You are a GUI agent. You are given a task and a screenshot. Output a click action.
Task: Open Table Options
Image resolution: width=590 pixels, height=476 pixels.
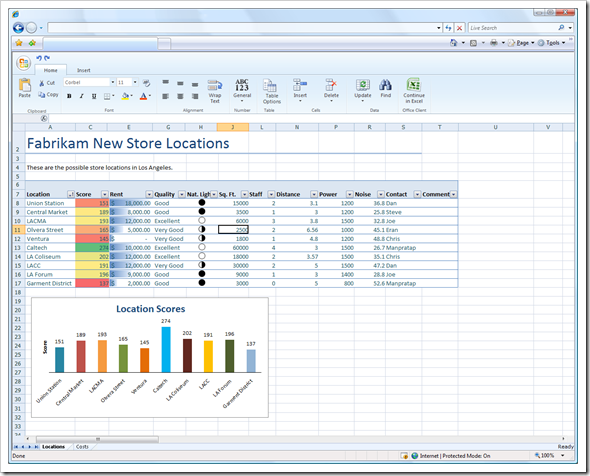tap(272, 91)
